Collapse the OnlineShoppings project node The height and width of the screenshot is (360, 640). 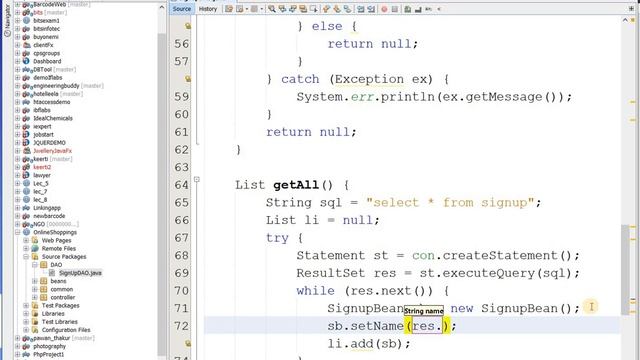click(18, 232)
